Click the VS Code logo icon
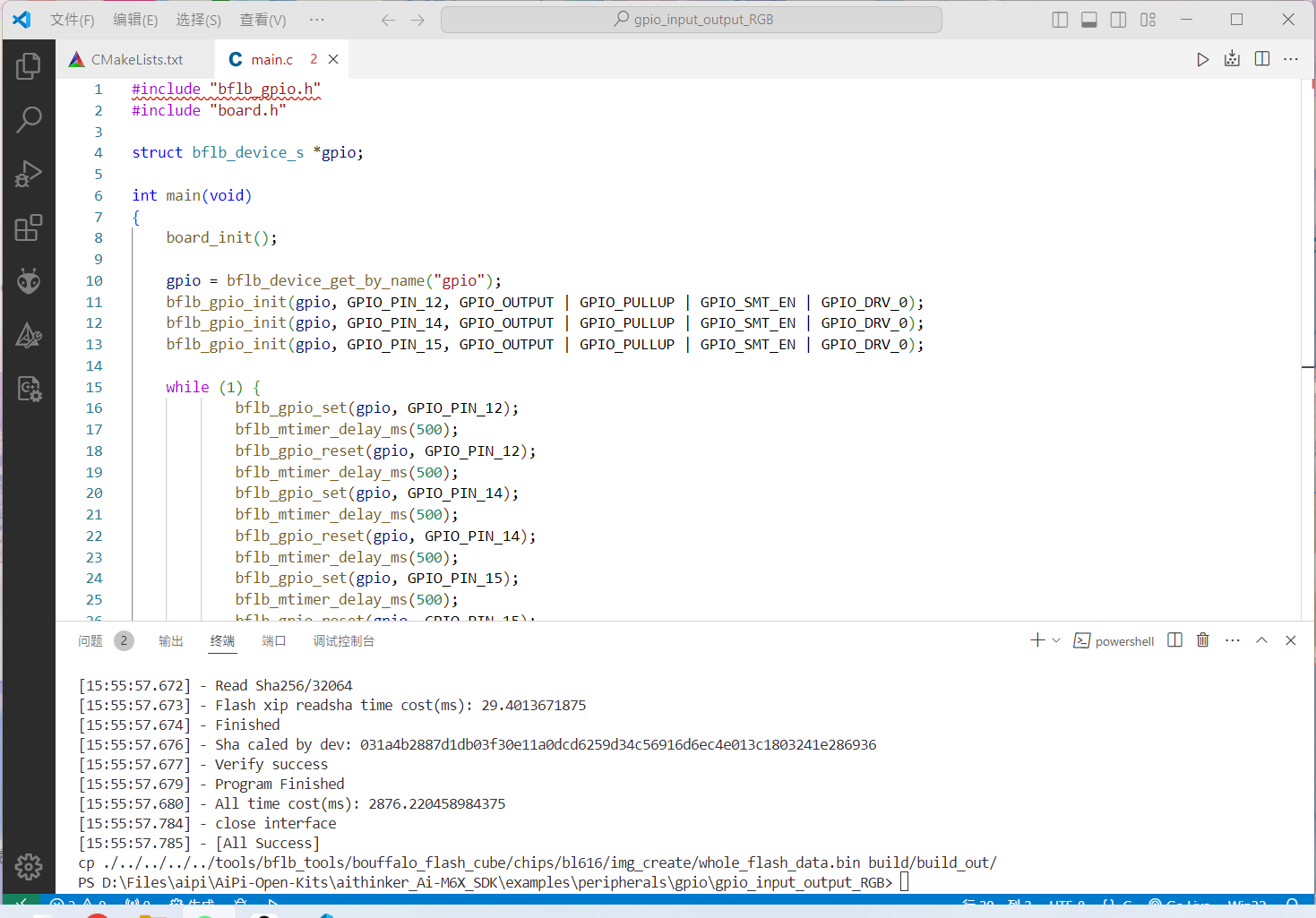The height and width of the screenshot is (918, 1316). 22,20
